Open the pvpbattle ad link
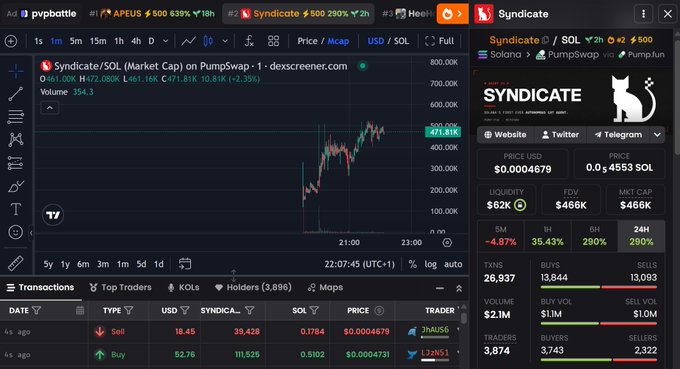Screen dimensions: 680x369 pos(42,14)
